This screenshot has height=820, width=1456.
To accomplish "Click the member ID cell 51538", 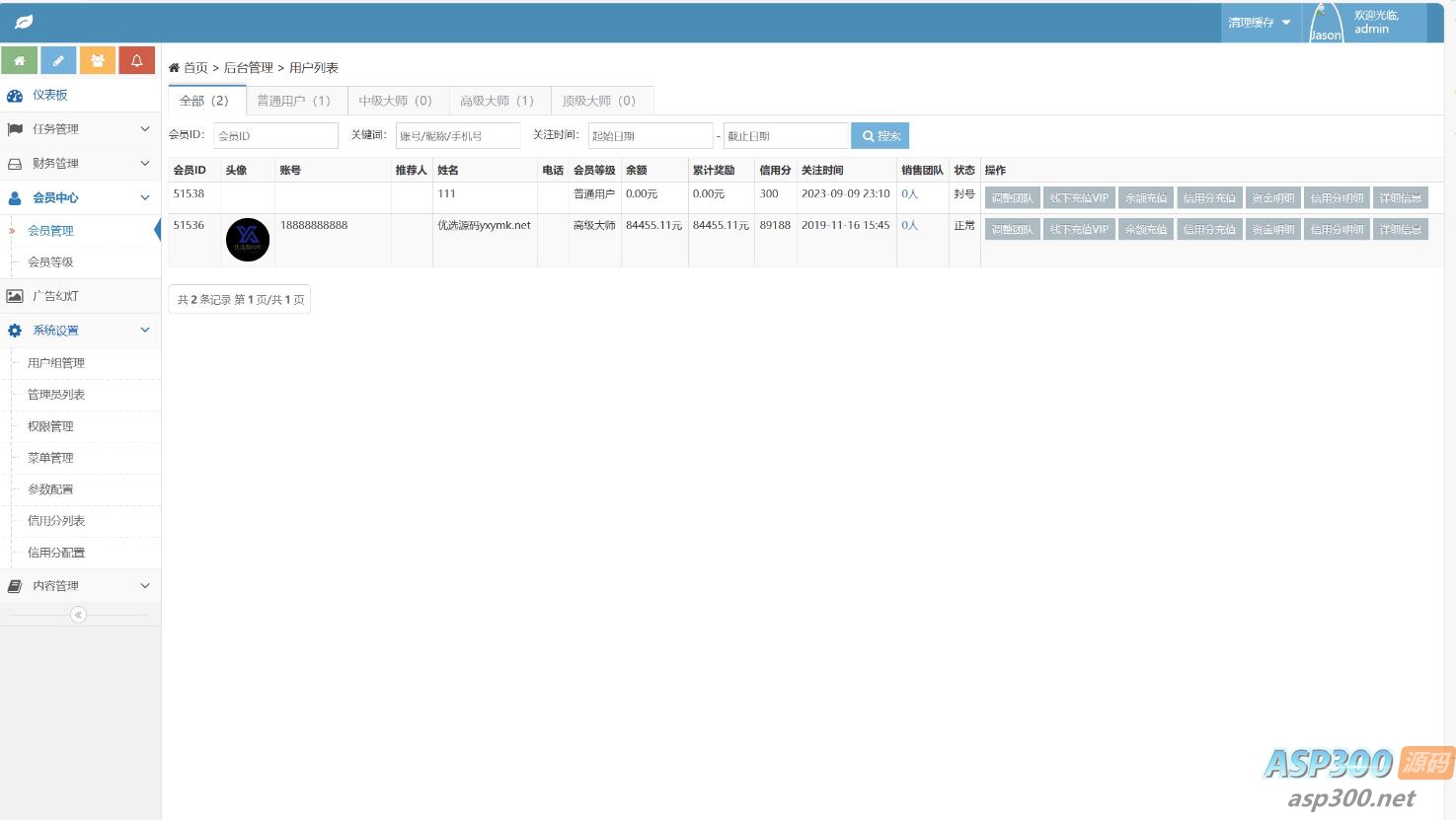I will (189, 194).
